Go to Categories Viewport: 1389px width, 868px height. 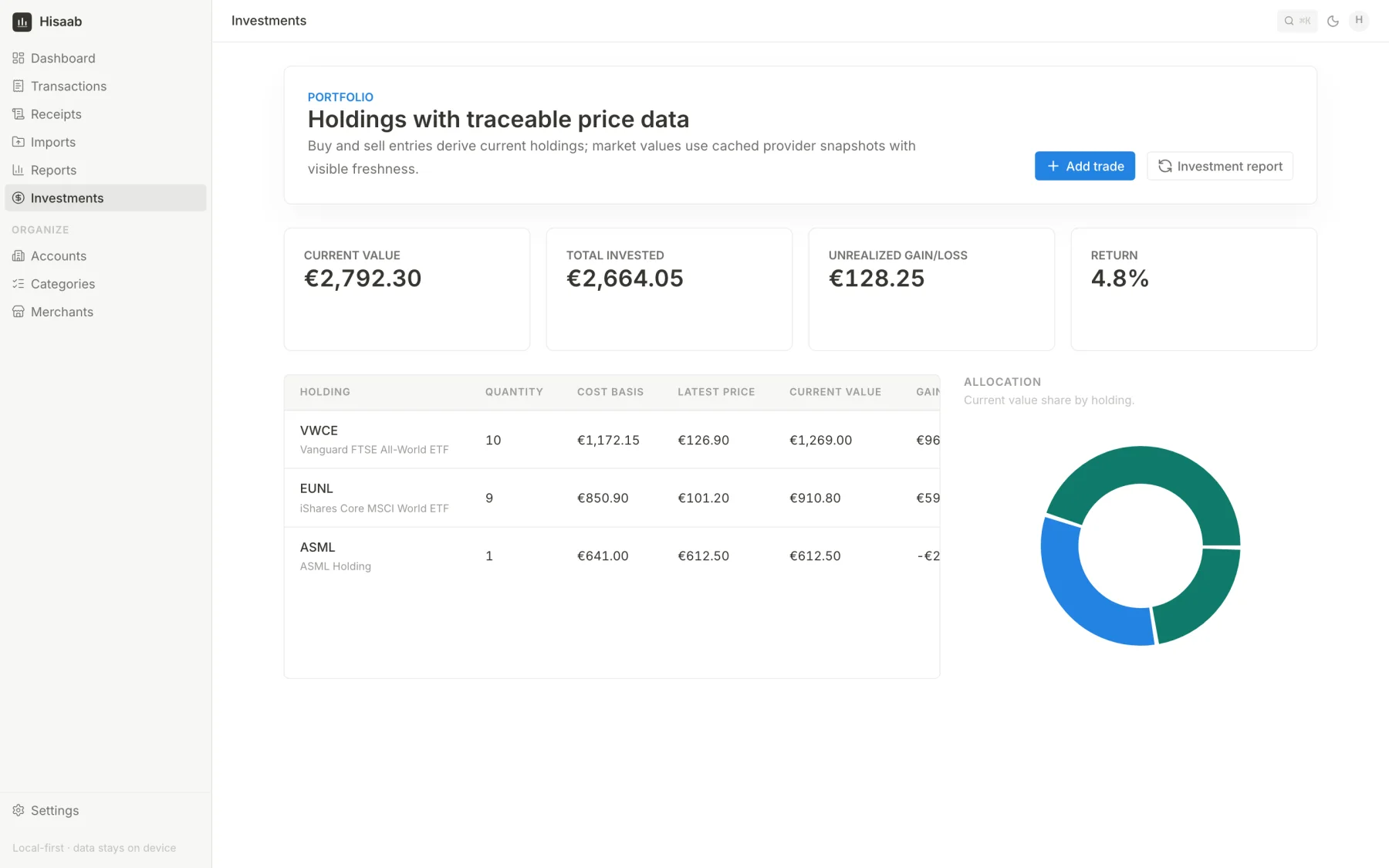106,284
